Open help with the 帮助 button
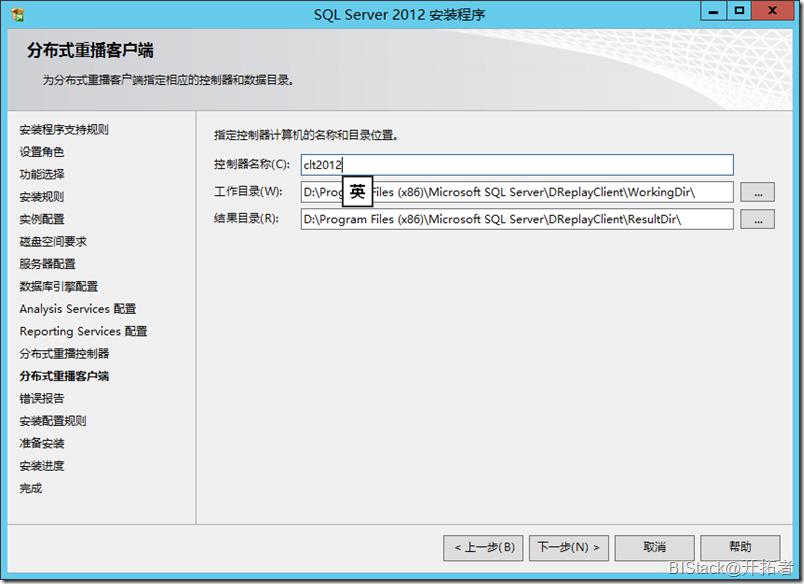804x584 pixels. point(740,548)
